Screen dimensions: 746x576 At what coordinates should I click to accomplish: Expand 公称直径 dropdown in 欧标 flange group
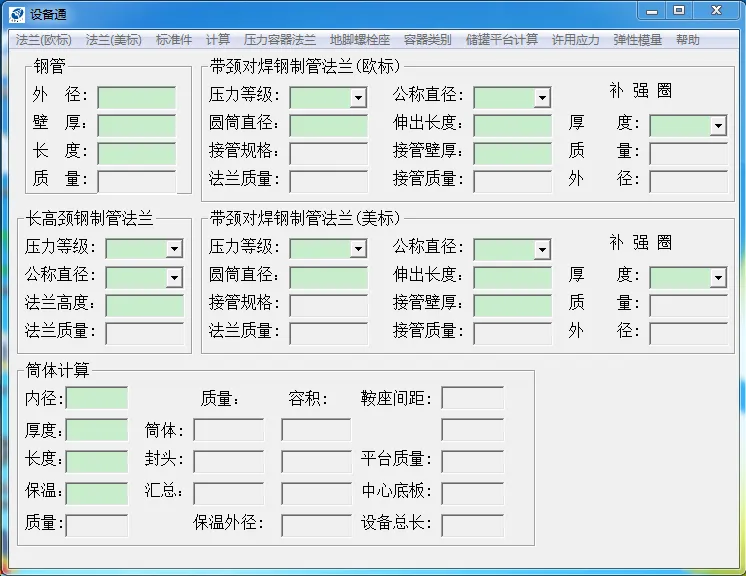tap(542, 98)
